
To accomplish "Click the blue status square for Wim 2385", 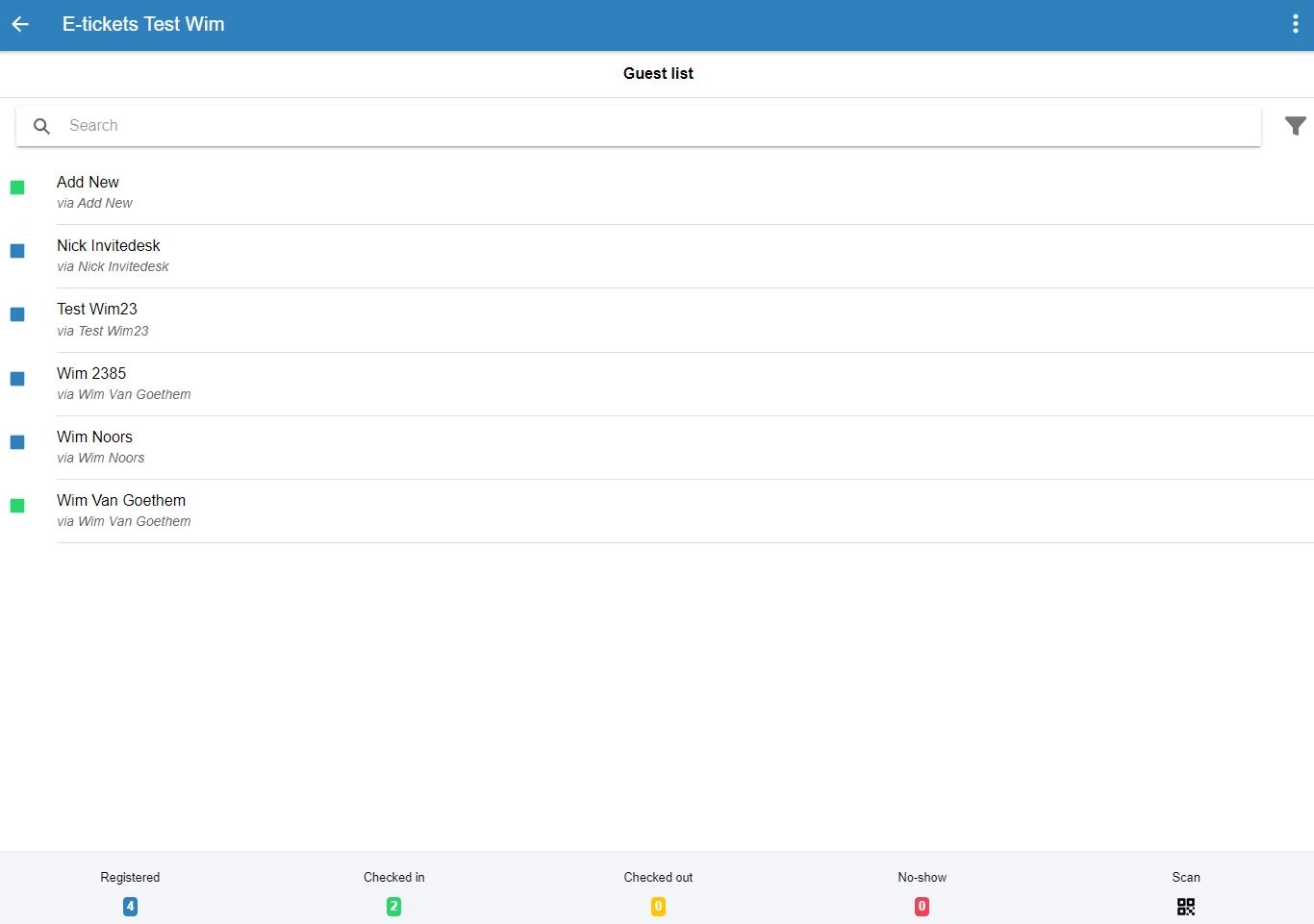I will pyautogui.click(x=17, y=379).
